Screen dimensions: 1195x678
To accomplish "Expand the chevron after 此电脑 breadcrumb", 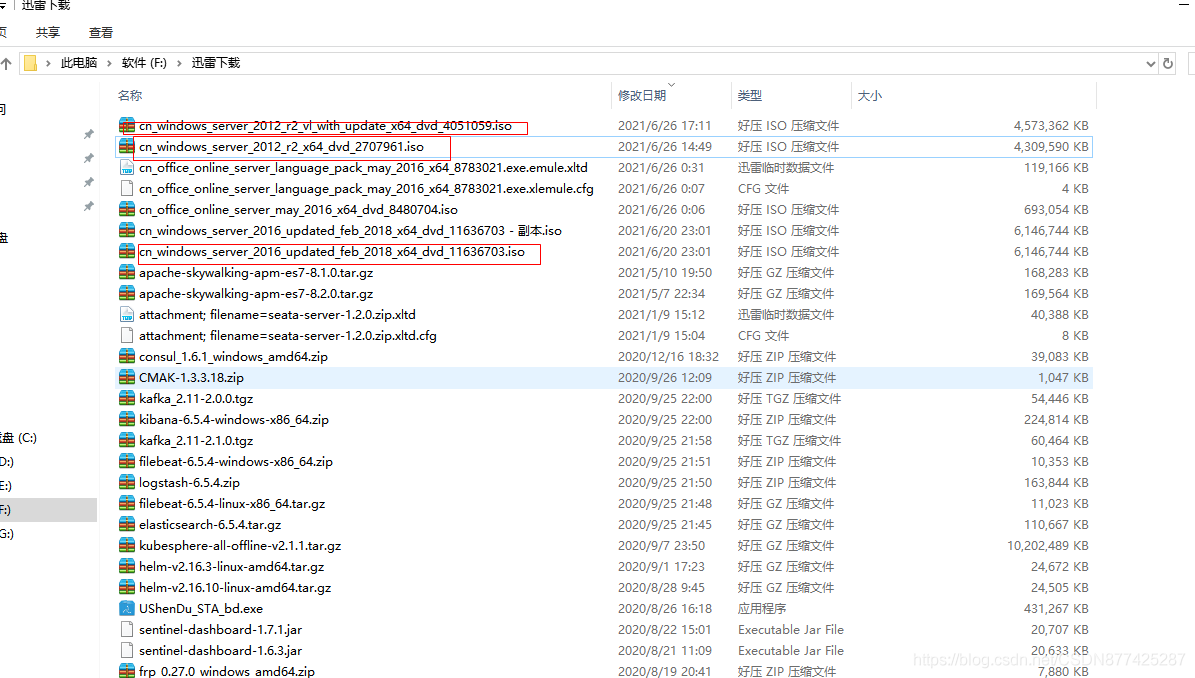I will (x=109, y=63).
